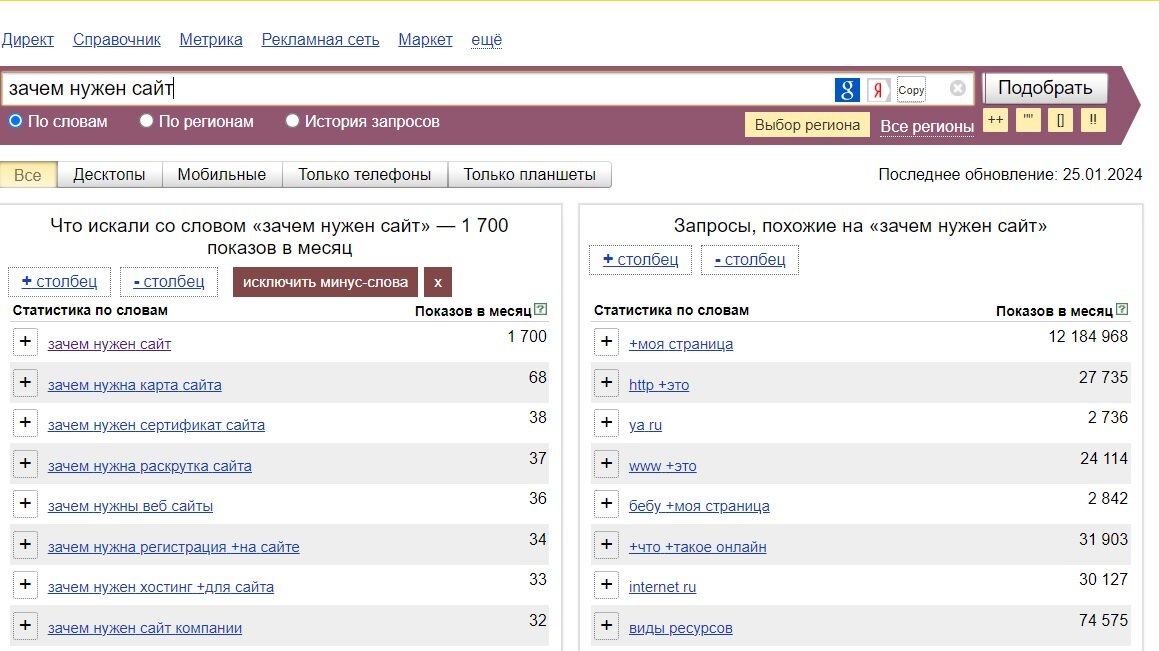The width and height of the screenshot is (1159, 651).
Task: Click the square brackets operator button
Action: point(1061,120)
